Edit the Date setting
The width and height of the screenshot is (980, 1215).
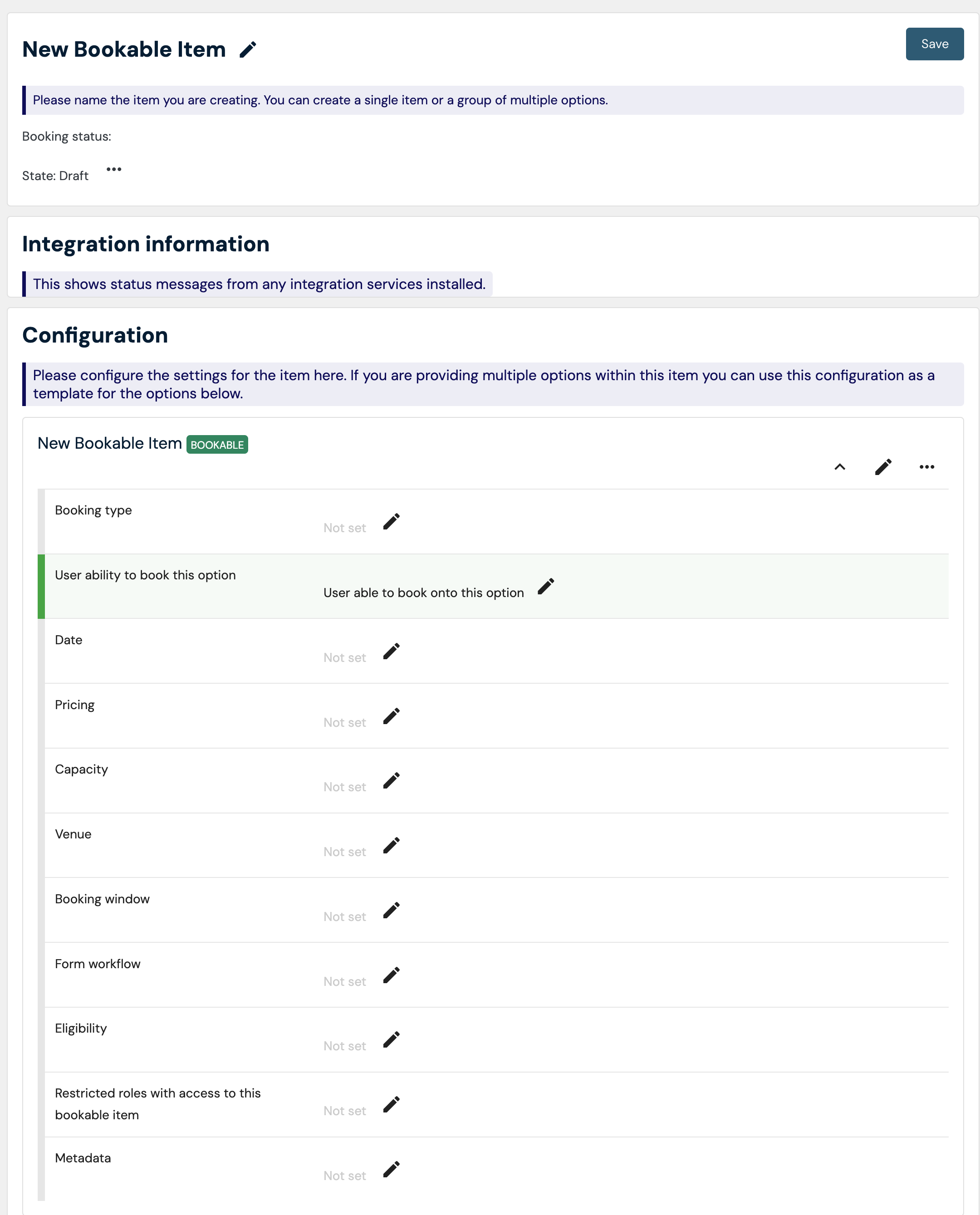tap(391, 652)
